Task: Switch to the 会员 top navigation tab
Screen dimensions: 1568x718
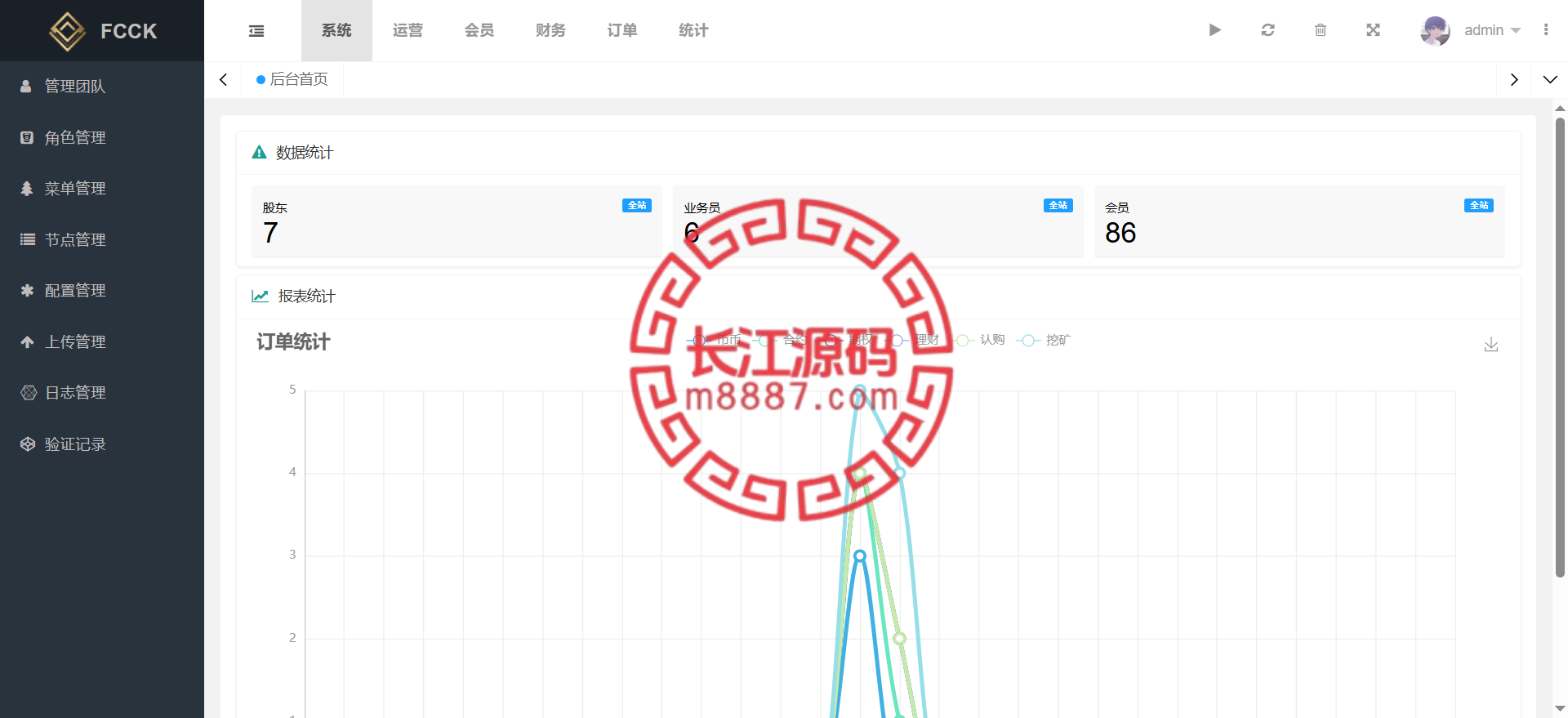Action: pyautogui.click(x=479, y=30)
